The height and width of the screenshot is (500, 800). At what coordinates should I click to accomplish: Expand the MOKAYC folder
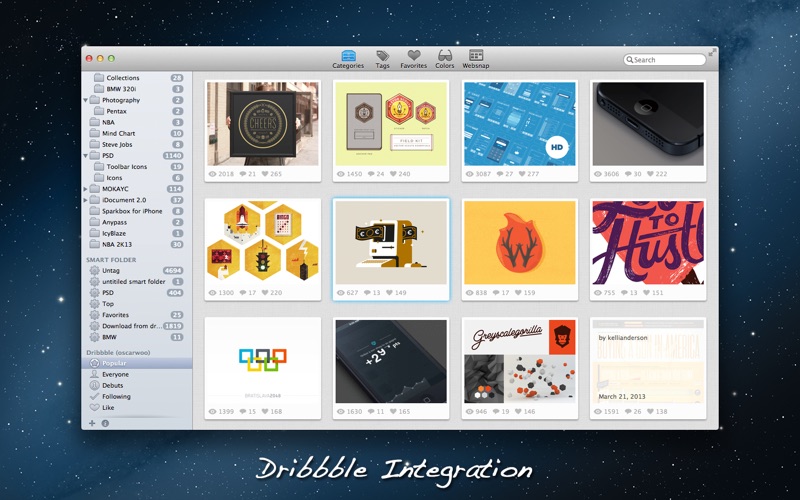click(86, 189)
